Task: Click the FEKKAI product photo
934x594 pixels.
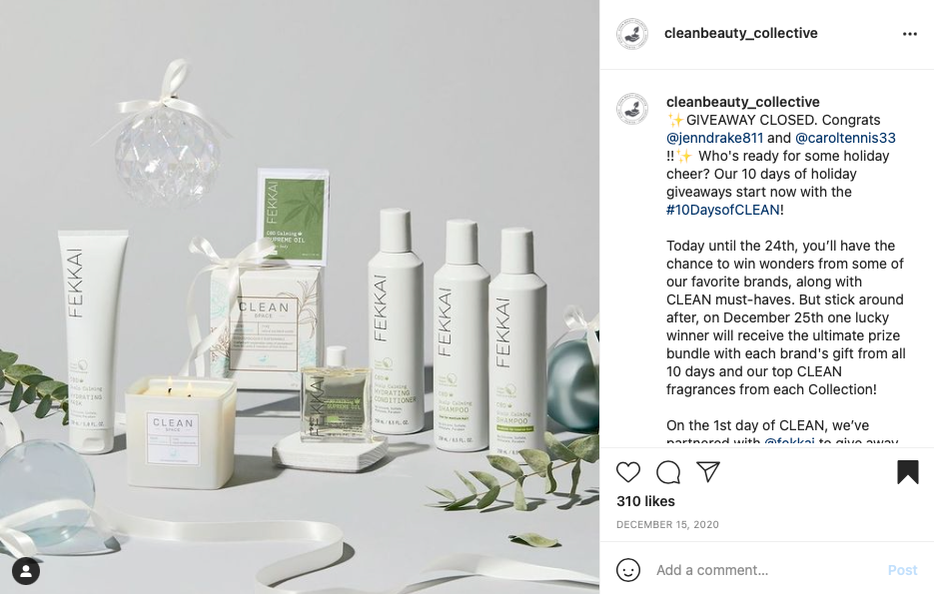Action: 300,297
